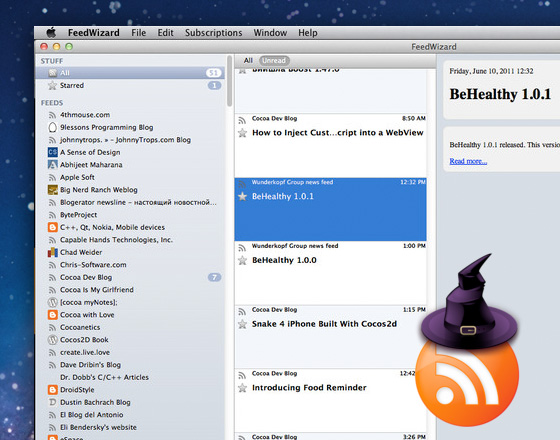
Task: Open the BeHealthy 1.0.0 article
Action: [x=330, y=274]
